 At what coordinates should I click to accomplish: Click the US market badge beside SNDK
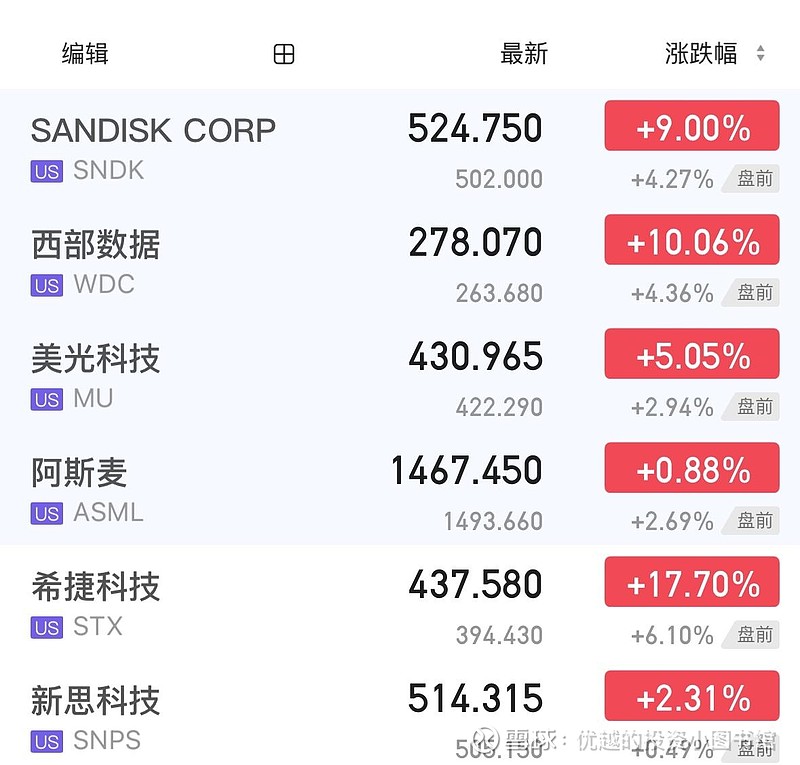click(x=47, y=171)
